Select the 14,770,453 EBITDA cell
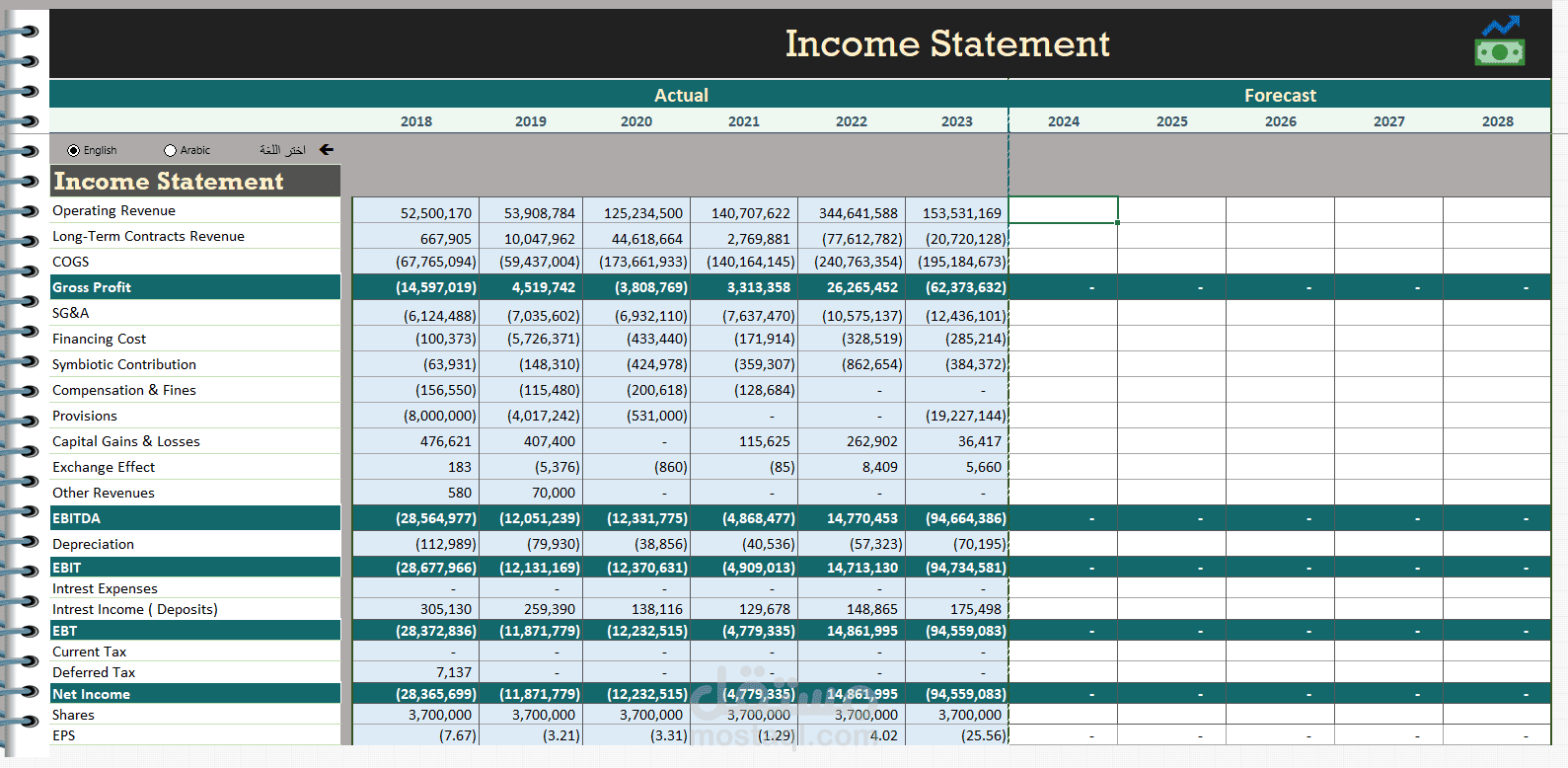Screen dimensions: 1568x768 point(852,518)
